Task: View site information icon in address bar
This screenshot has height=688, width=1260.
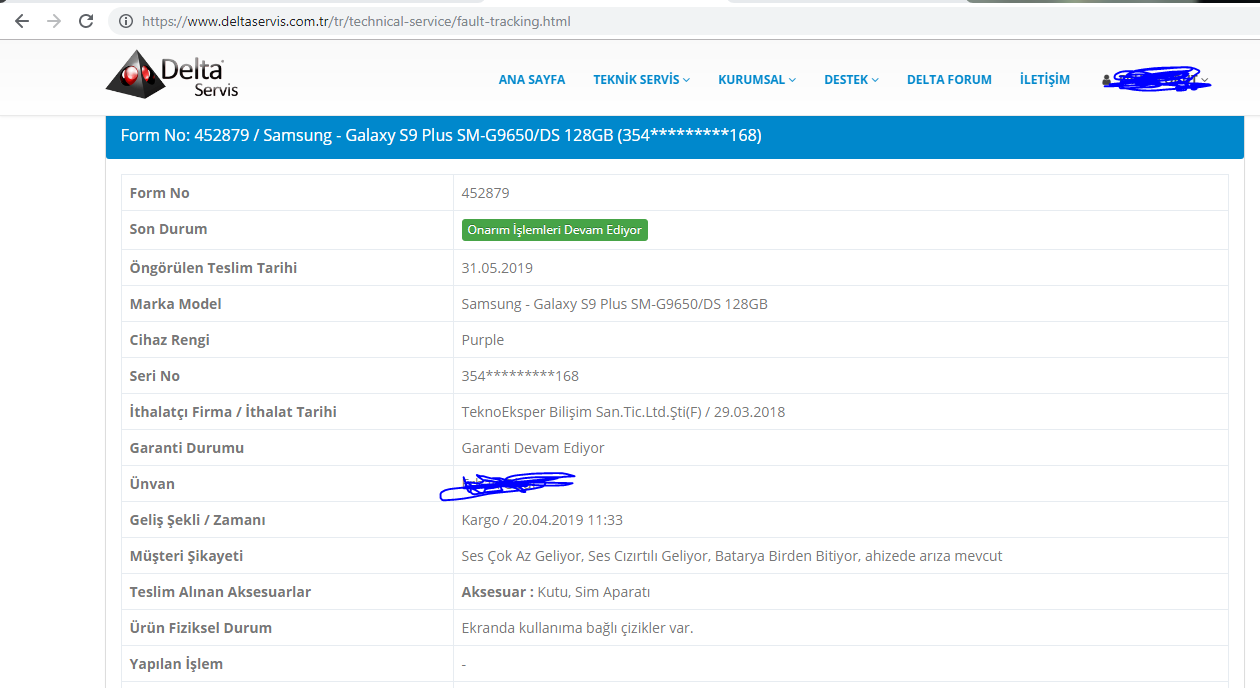Action: tap(126, 21)
